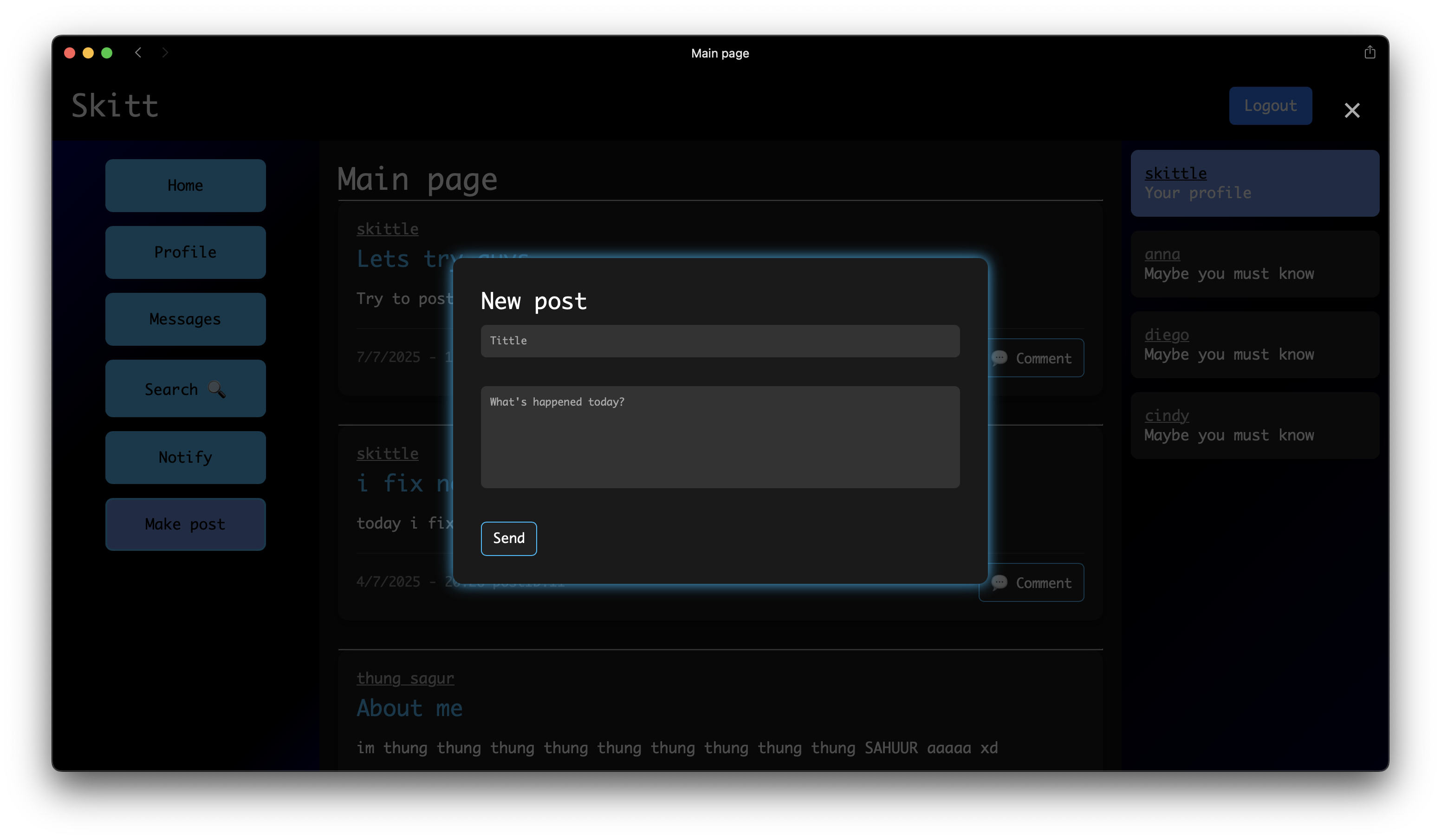Image resolution: width=1441 pixels, height=840 pixels.
Task: Focus the What's happened today textarea
Action: point(720,437)
